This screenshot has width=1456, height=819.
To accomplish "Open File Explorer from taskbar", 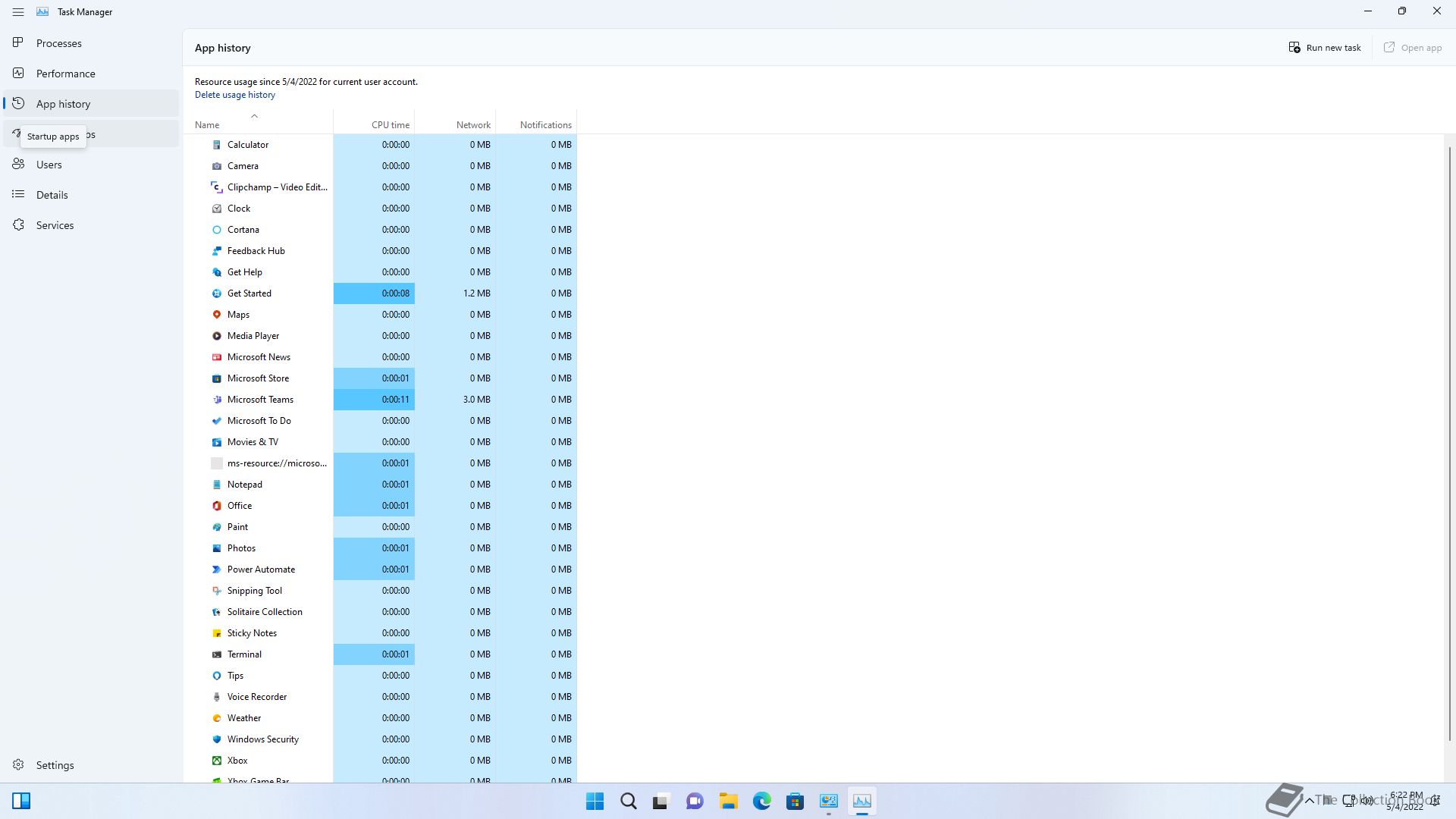I will pyautogui.click(x=729, y=801).
